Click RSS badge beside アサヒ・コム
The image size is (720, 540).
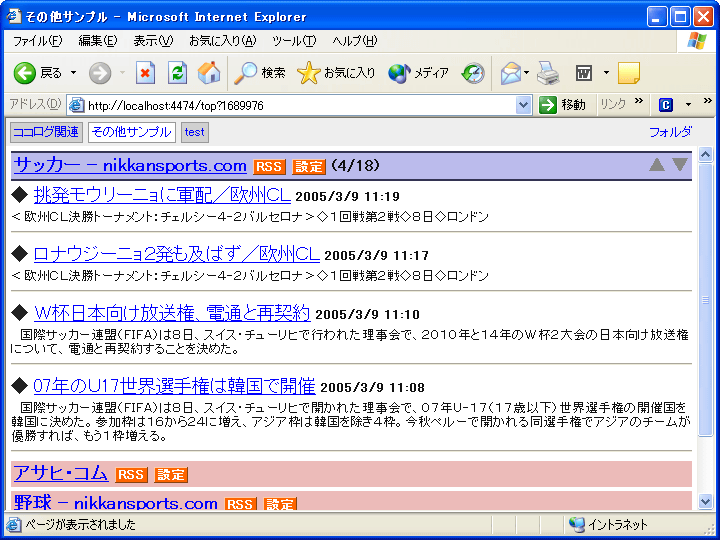pos(131,474)
